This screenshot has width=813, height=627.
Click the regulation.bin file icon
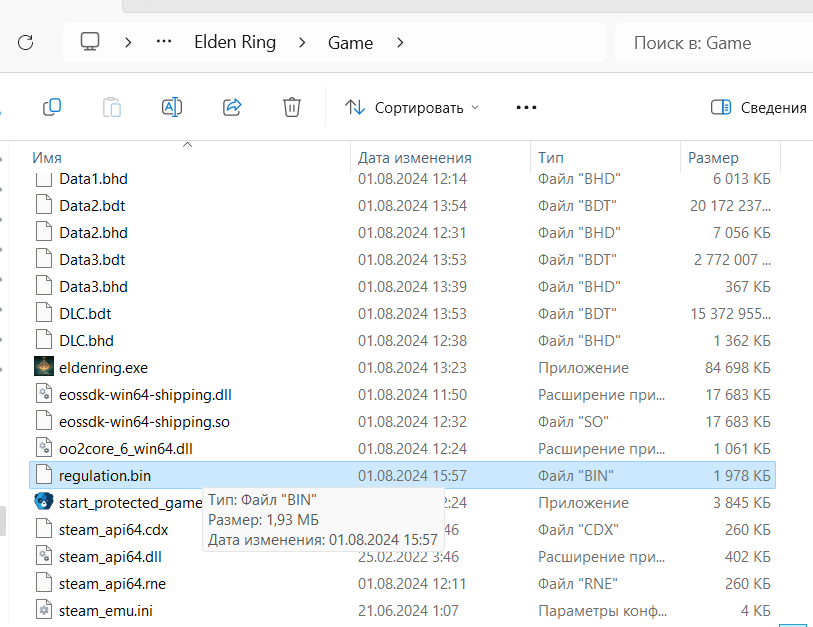(44, 474)
